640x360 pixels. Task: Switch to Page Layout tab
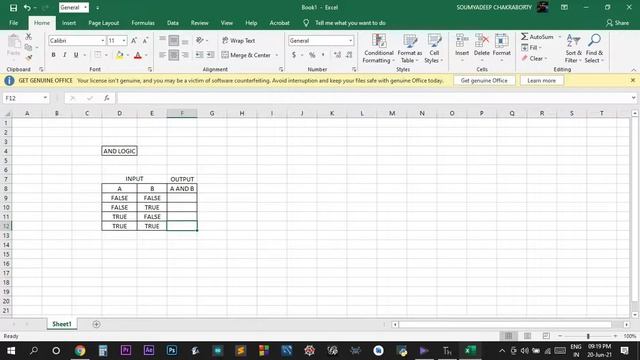(104, 23)
